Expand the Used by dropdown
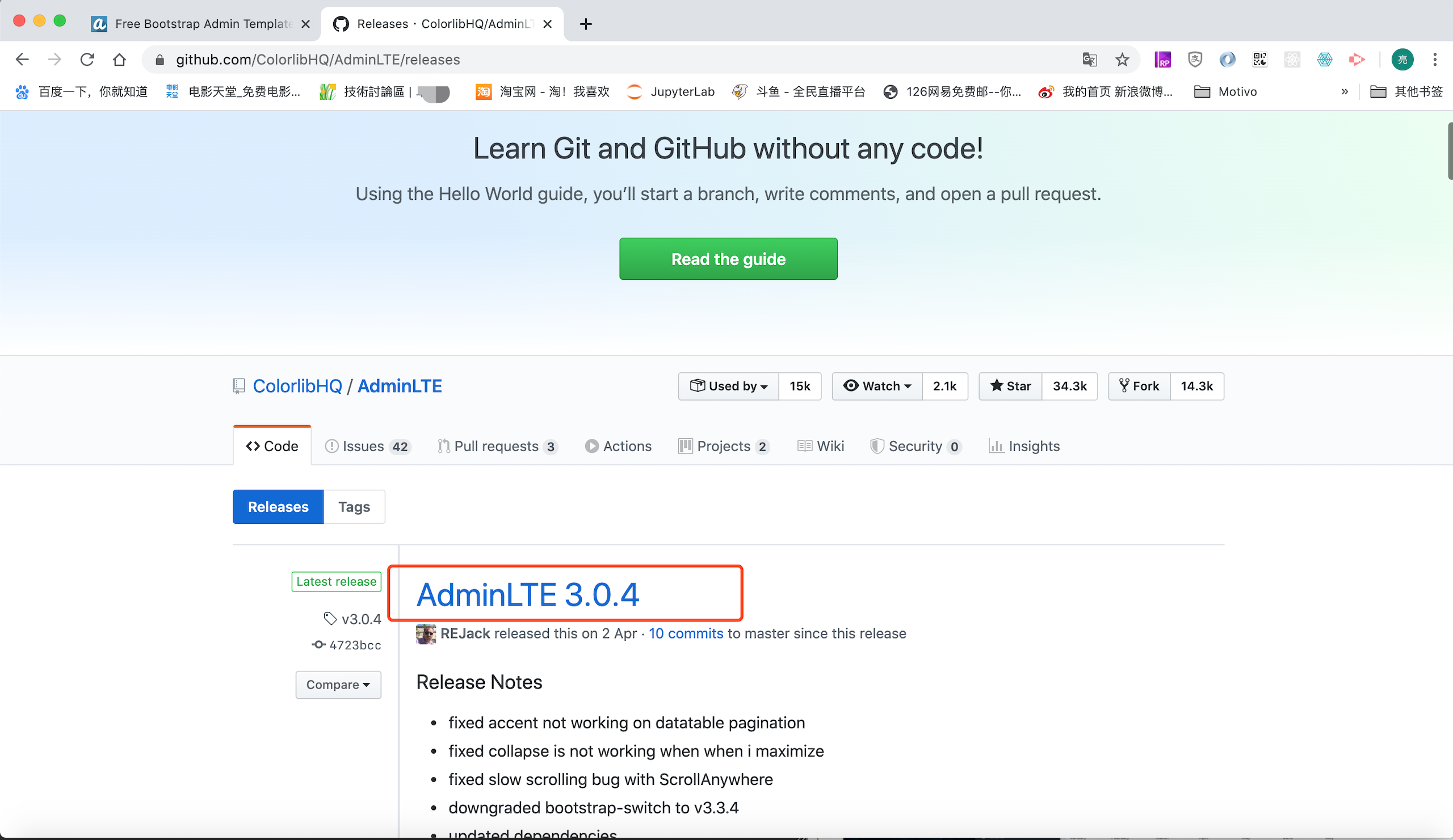This screenshot has height=840, width=1453. pos(728,386)
